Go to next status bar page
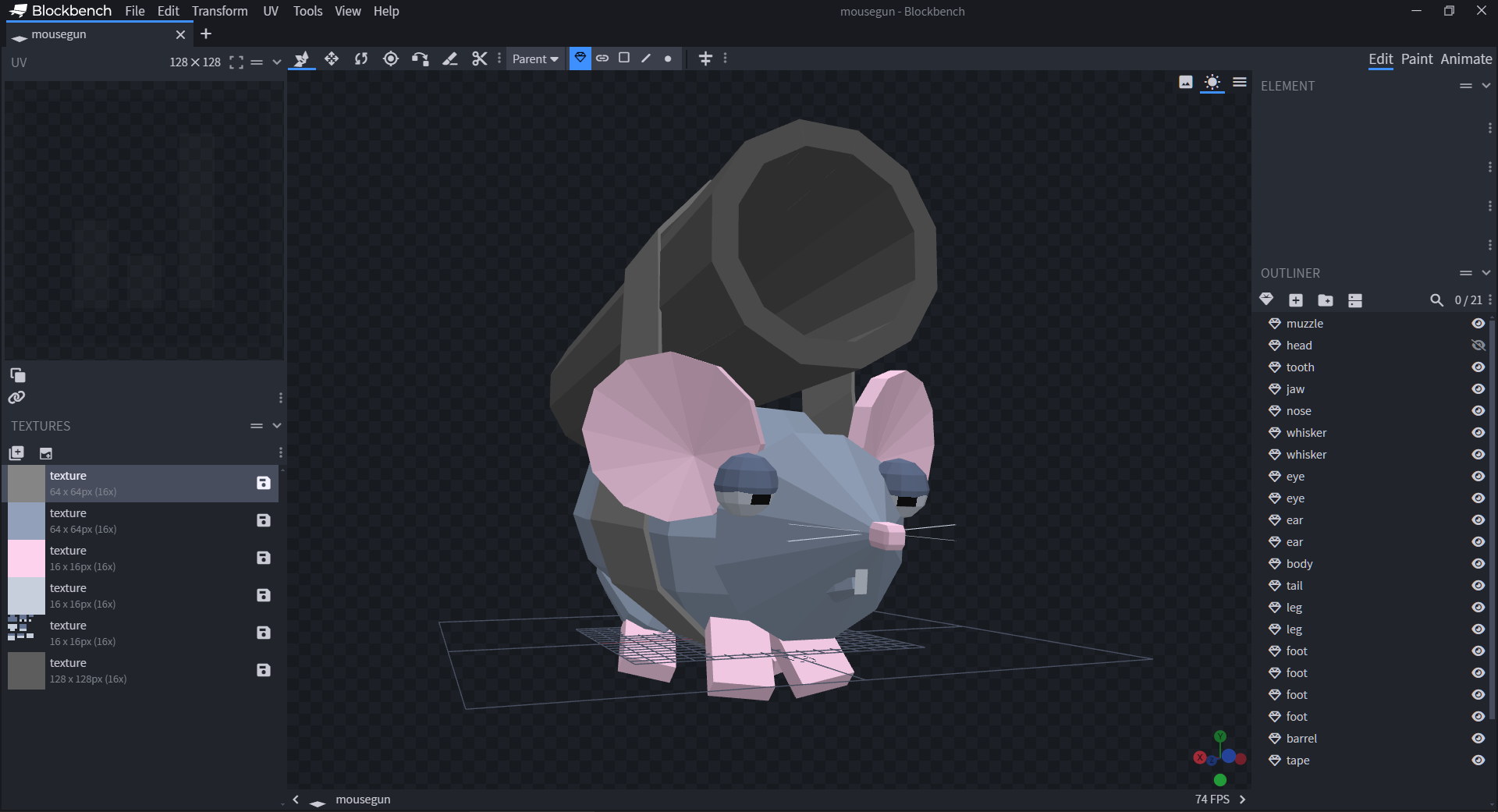This screenshot has height=812, width=1498. click(1243, 800)
